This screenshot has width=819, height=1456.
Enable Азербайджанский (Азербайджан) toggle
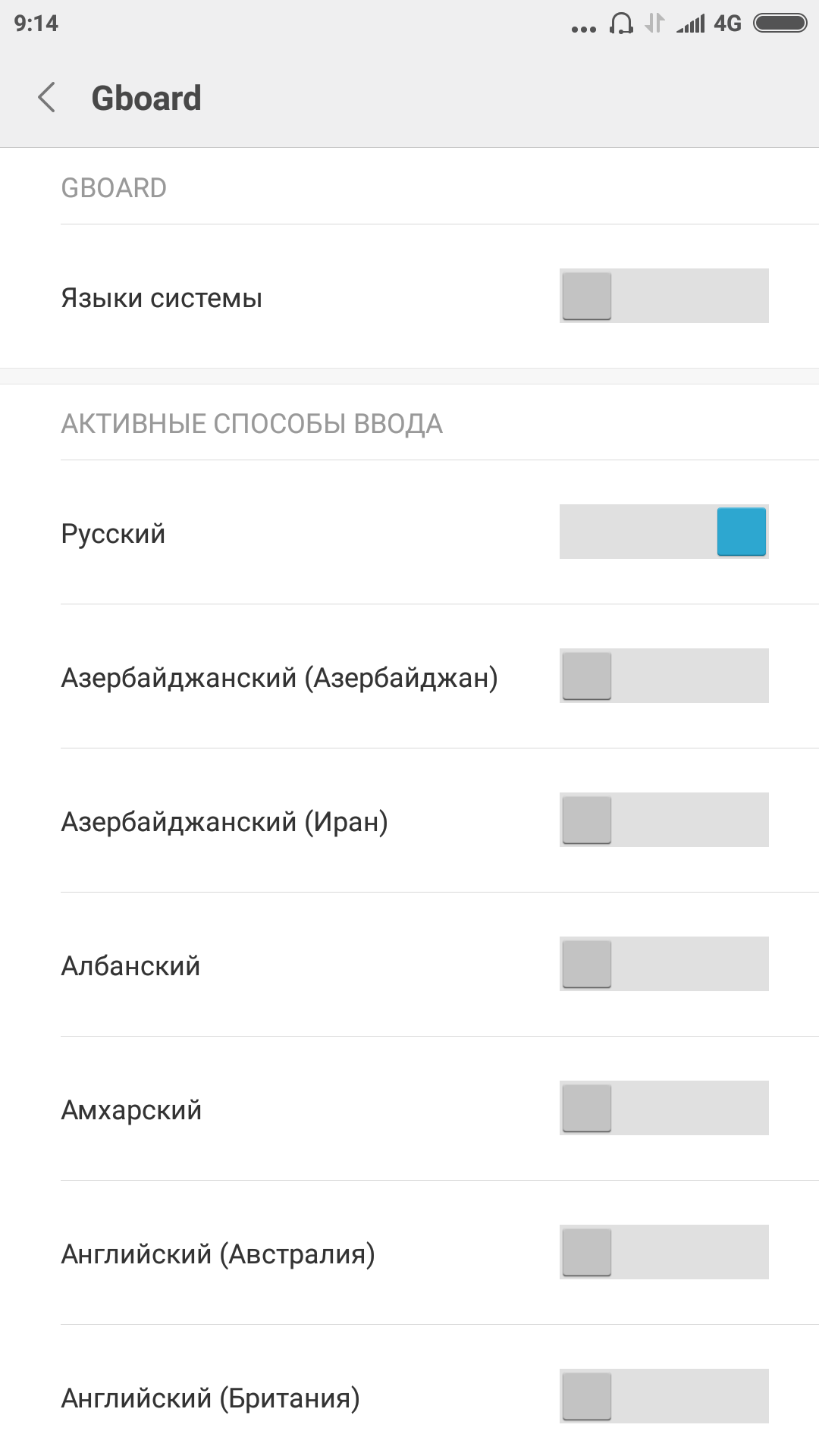pyautogui.click(x=664, y=676)
